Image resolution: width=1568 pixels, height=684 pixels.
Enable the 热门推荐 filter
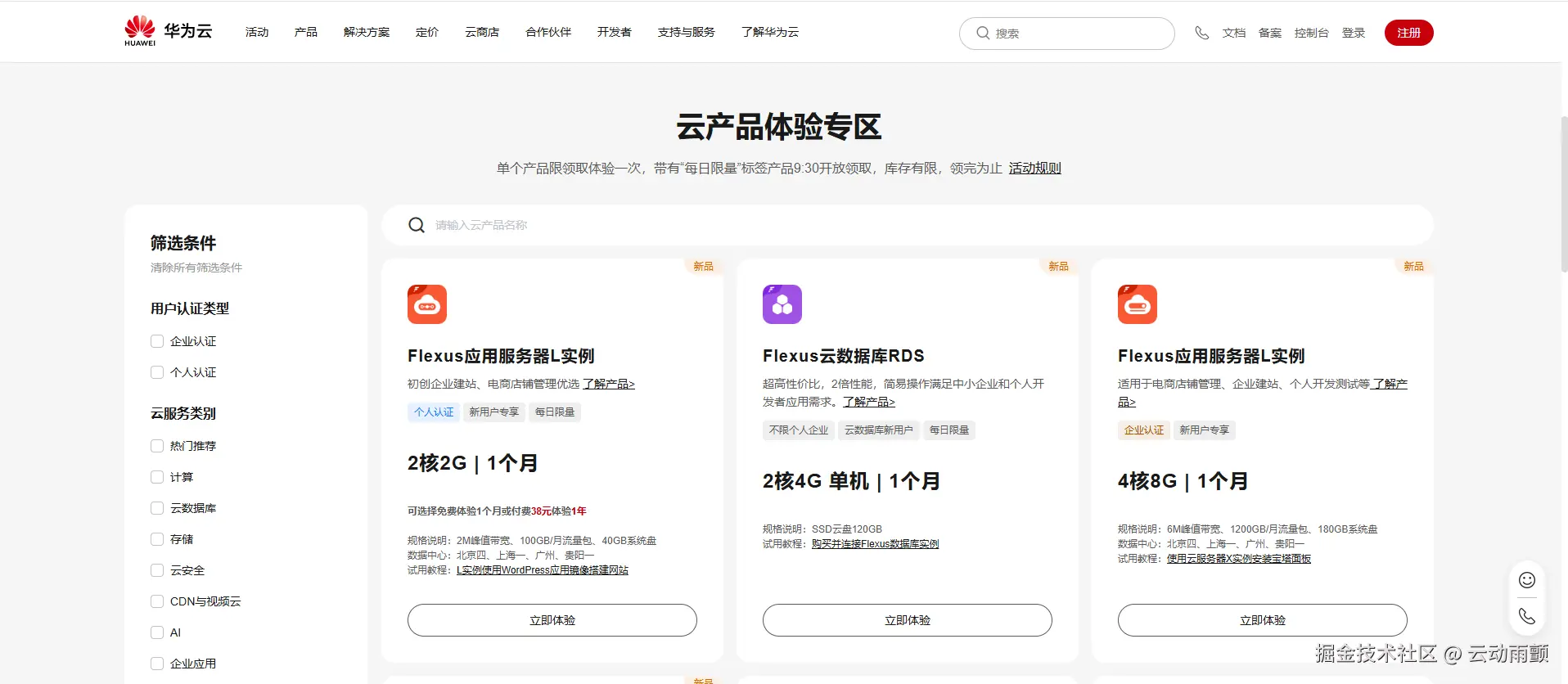click(157, 446)
